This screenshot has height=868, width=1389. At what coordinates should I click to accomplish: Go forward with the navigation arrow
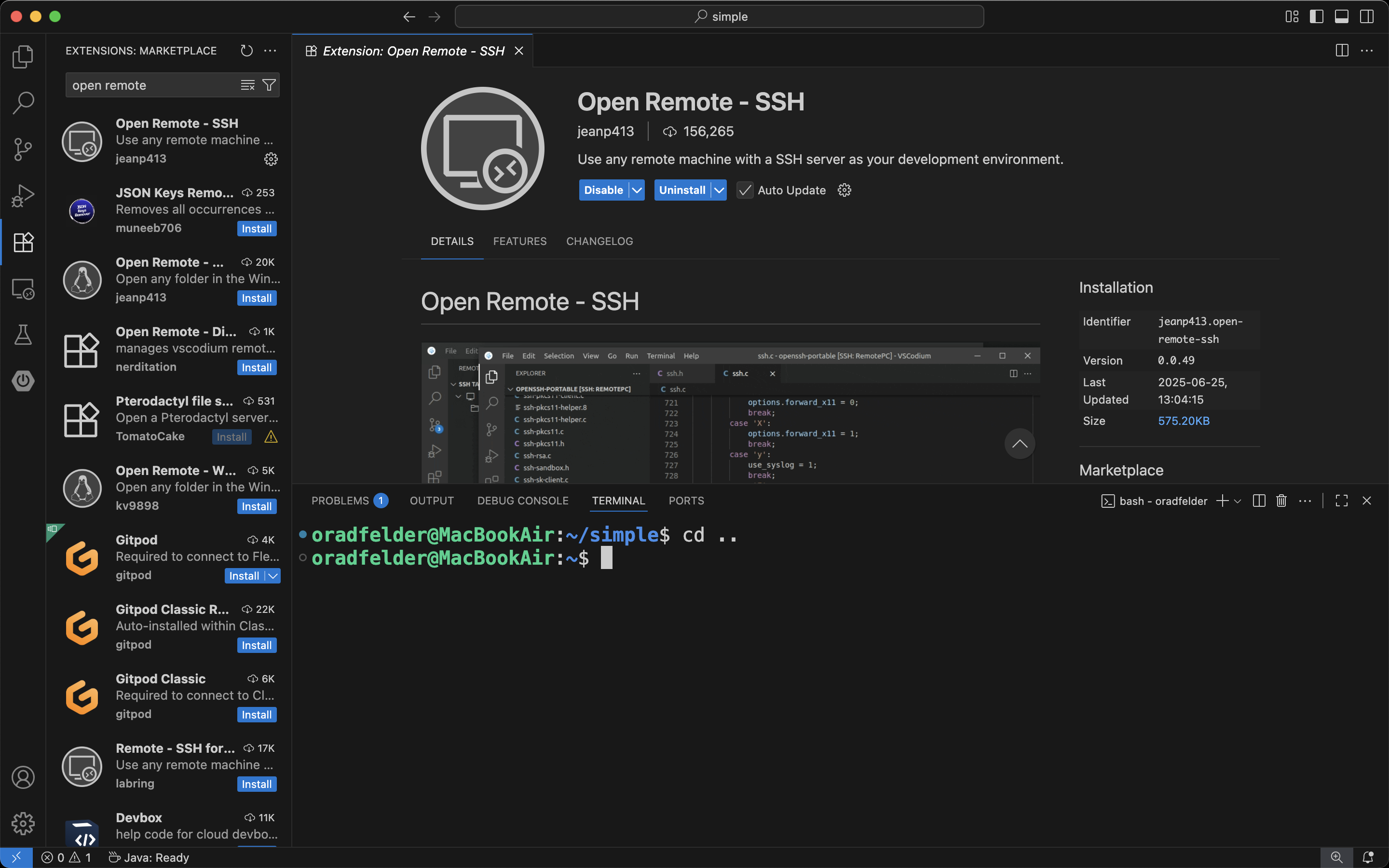(x=435, y=17)
